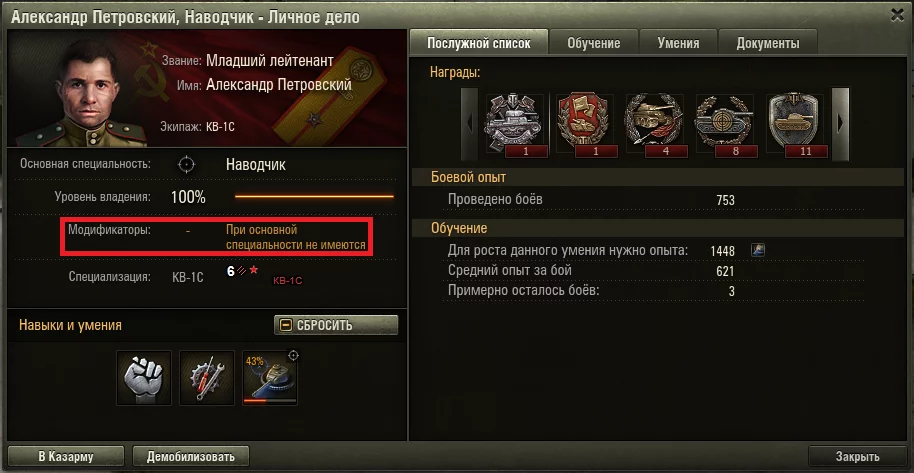Open the Документы tab
The height and width of the screenshot is (473, 914).
point(768,43)
